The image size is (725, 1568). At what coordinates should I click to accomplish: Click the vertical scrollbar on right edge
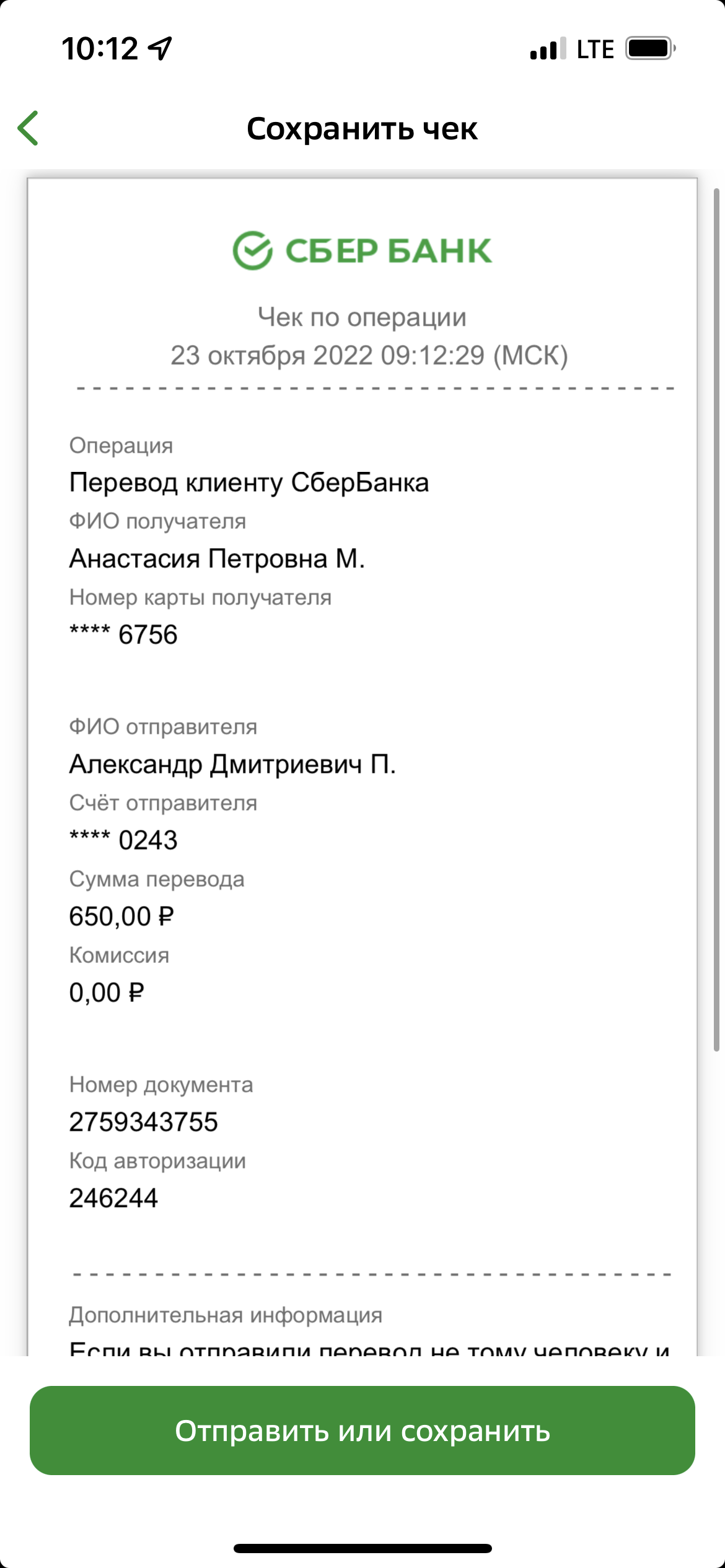click(x=716, y=620)
